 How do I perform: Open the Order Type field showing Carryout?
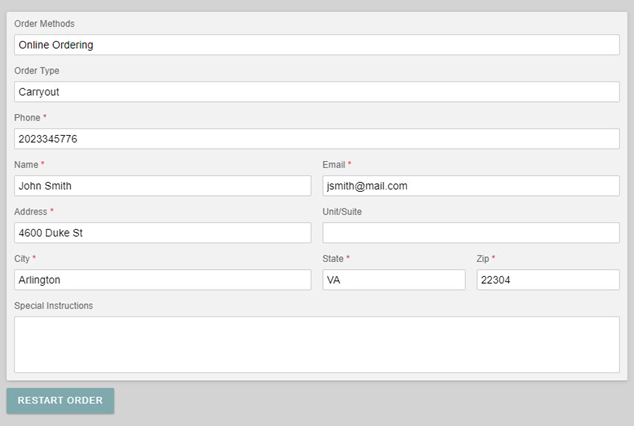coord(316,92)
